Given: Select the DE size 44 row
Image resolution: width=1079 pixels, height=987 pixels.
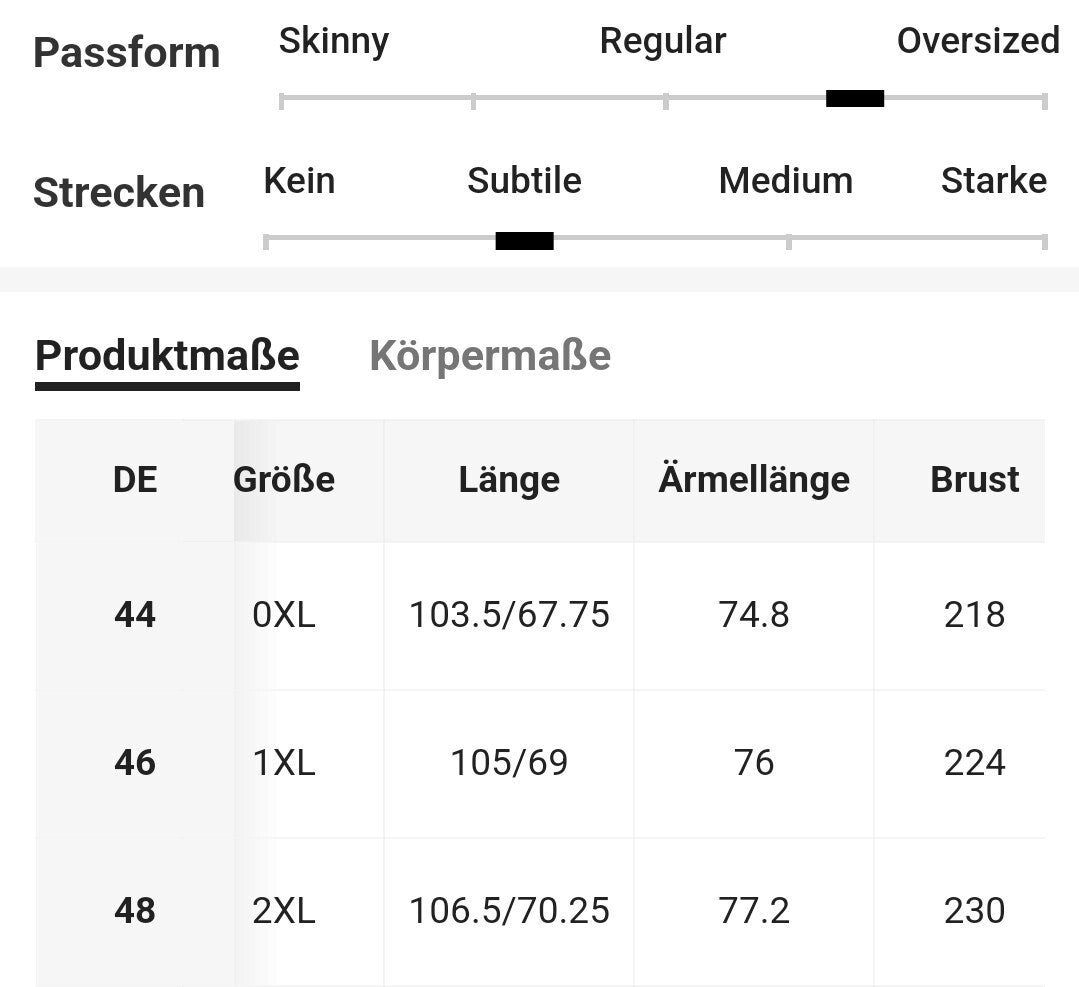Looking at the screenshot, I should coord(135,615).
